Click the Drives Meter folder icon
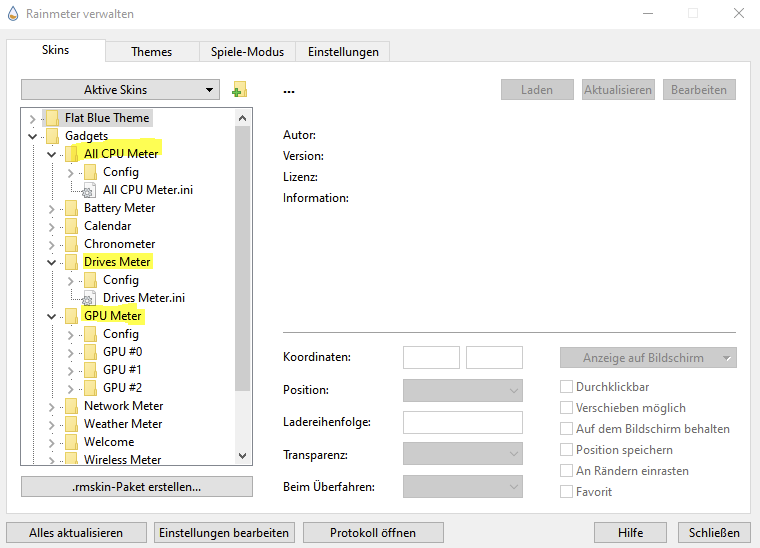Screen dimensions: 760x548 71,262
